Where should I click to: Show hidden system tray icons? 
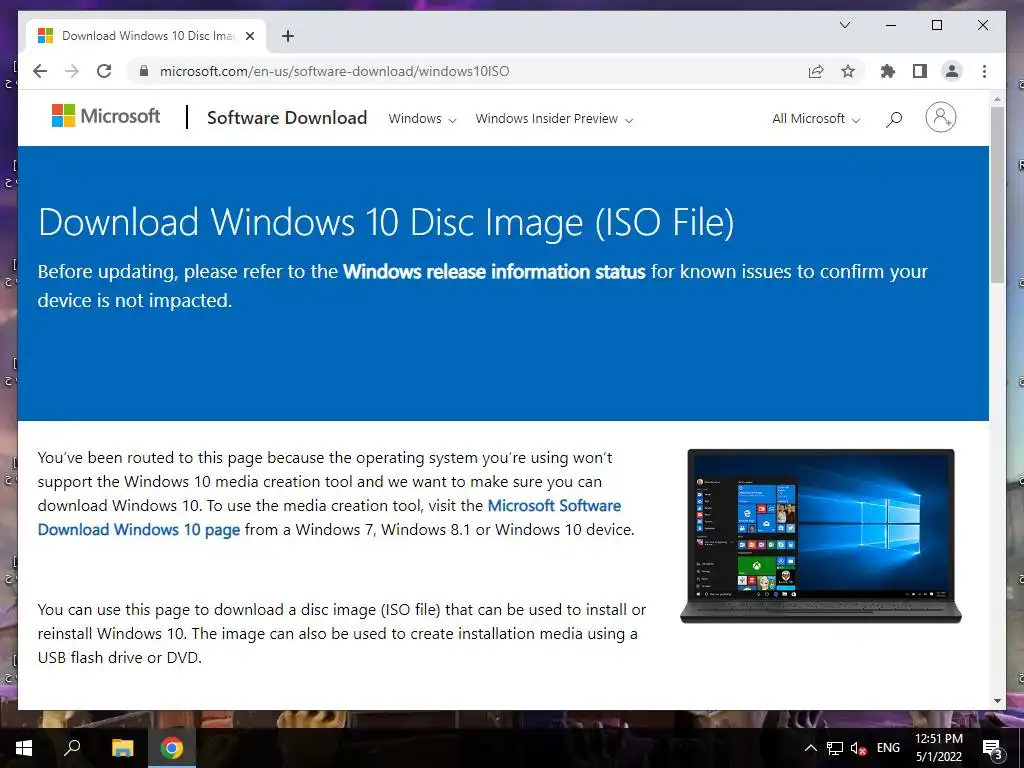coord(810,748)
